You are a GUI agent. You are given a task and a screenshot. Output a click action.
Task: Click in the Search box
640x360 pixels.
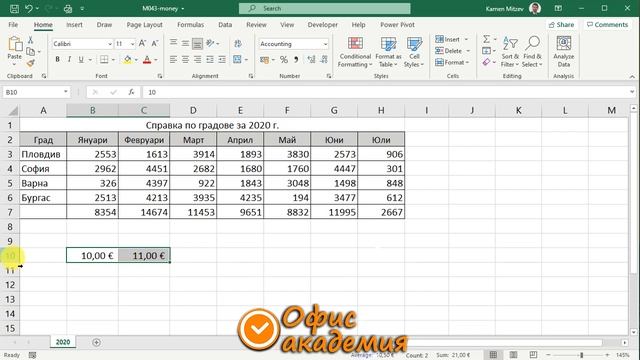[324, 9]
